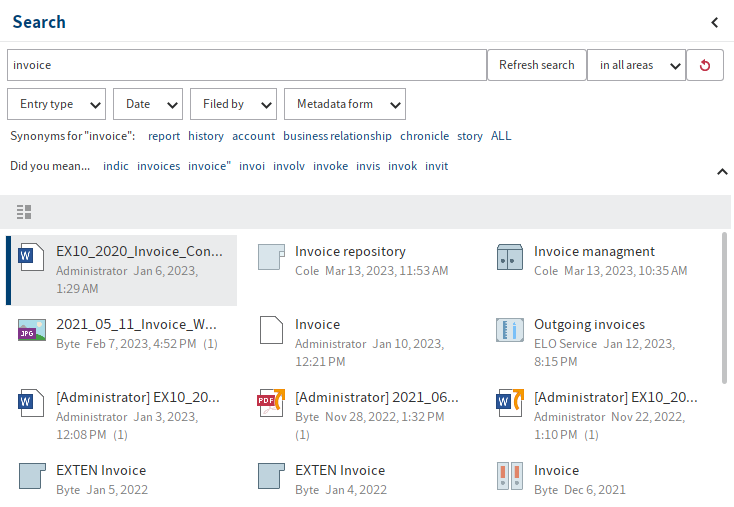
Task: Click the synonym link 'business relationship'
Action: coord(337,136)
